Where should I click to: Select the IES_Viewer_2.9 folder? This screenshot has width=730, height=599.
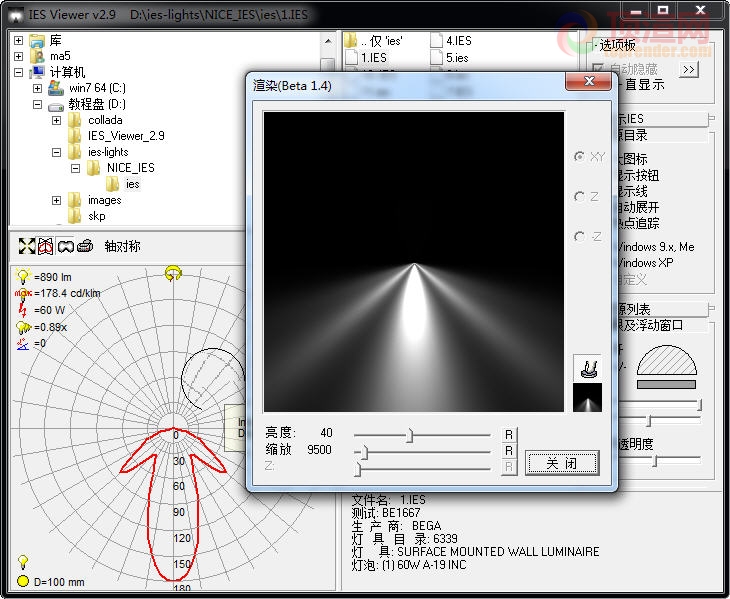(x=126, y=136)
